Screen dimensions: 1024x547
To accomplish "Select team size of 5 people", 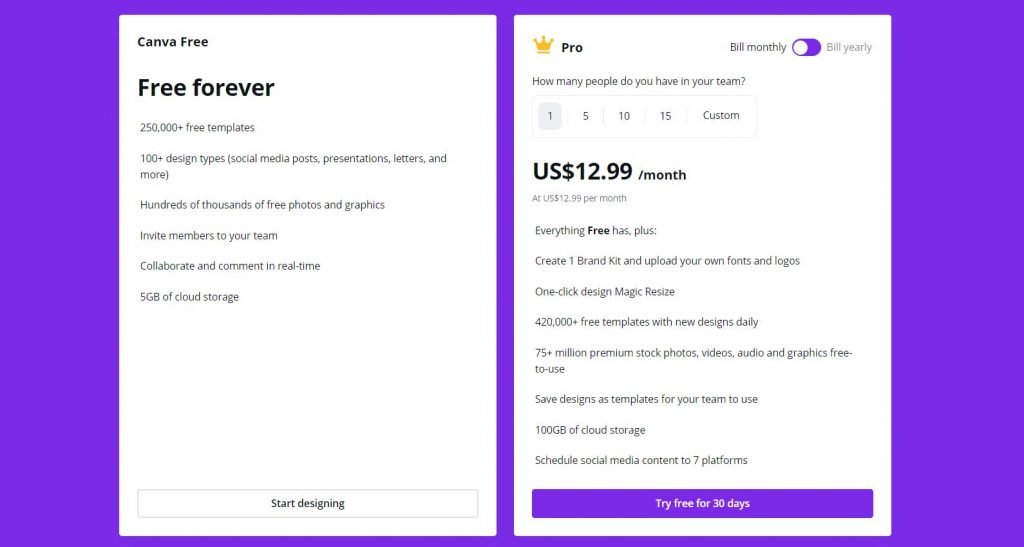I will [586, 116].
